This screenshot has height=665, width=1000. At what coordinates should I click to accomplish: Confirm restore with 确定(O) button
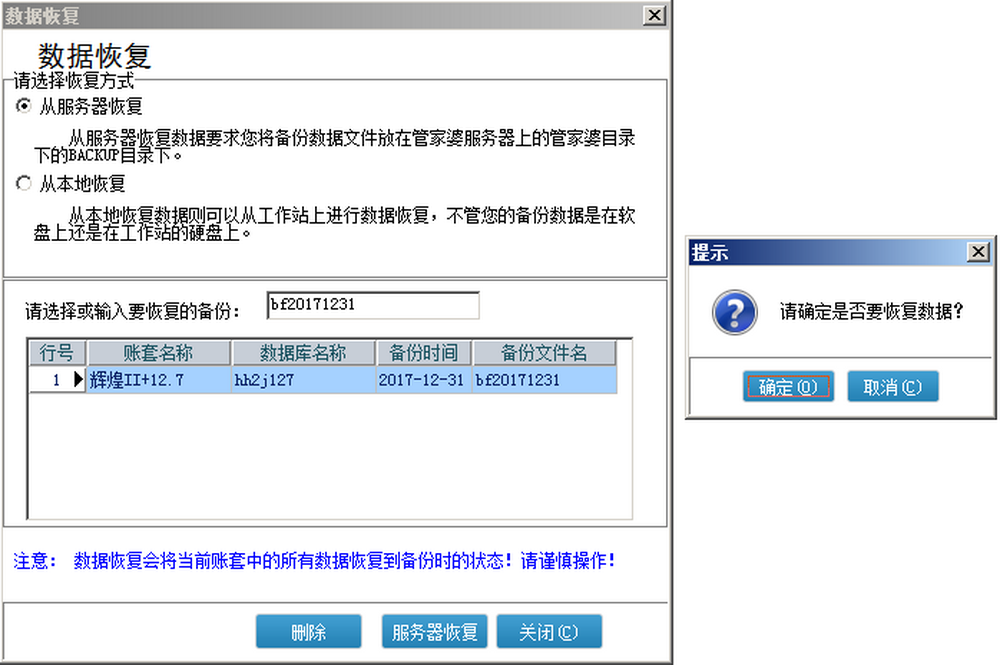point(788,386)
